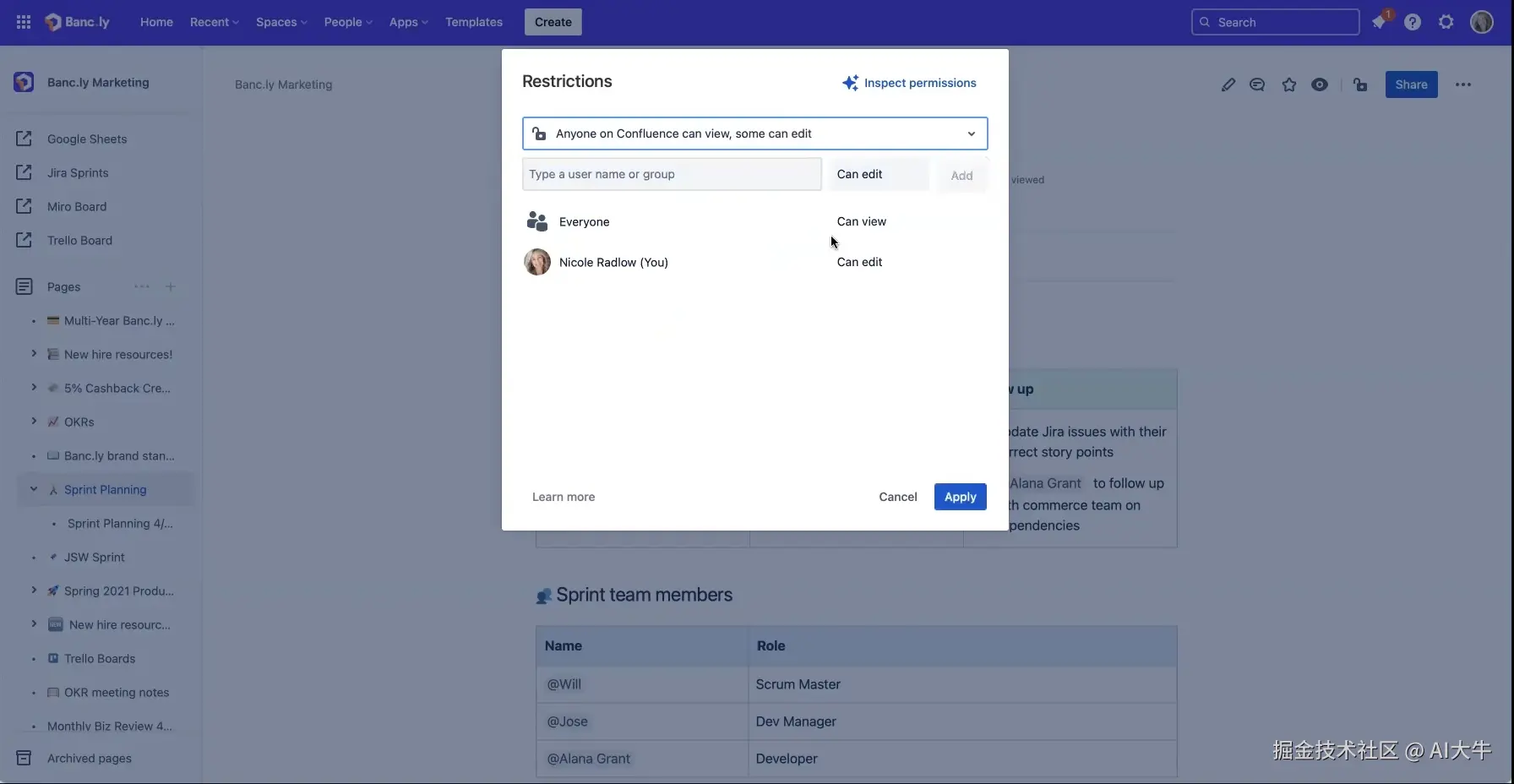Star this page as favorite
This screenshot has width=1514, height=784.
(x=1289, y=84)
